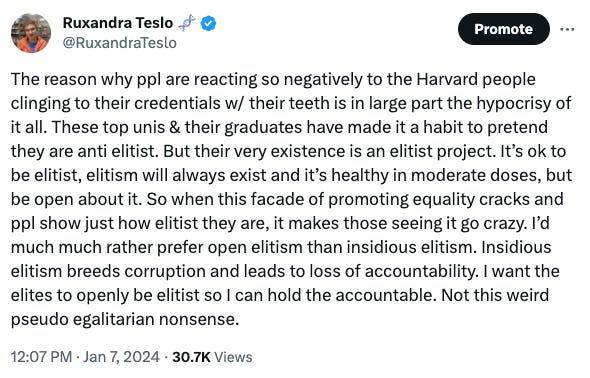Open Ruxandra Teslo's profile picture
The width and height of the screenshot is (590, 378).
pos(31,33)
